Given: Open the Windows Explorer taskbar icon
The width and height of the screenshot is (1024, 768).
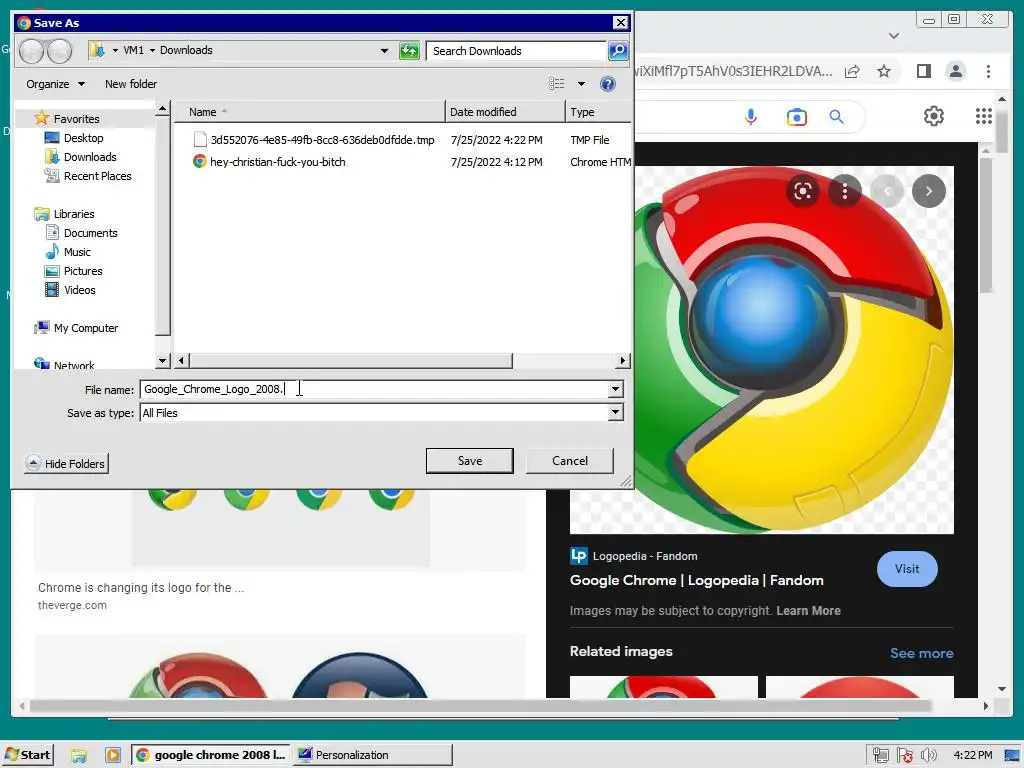Looking at the screenshot, I should pyautogui.click(x=79, y=756).
